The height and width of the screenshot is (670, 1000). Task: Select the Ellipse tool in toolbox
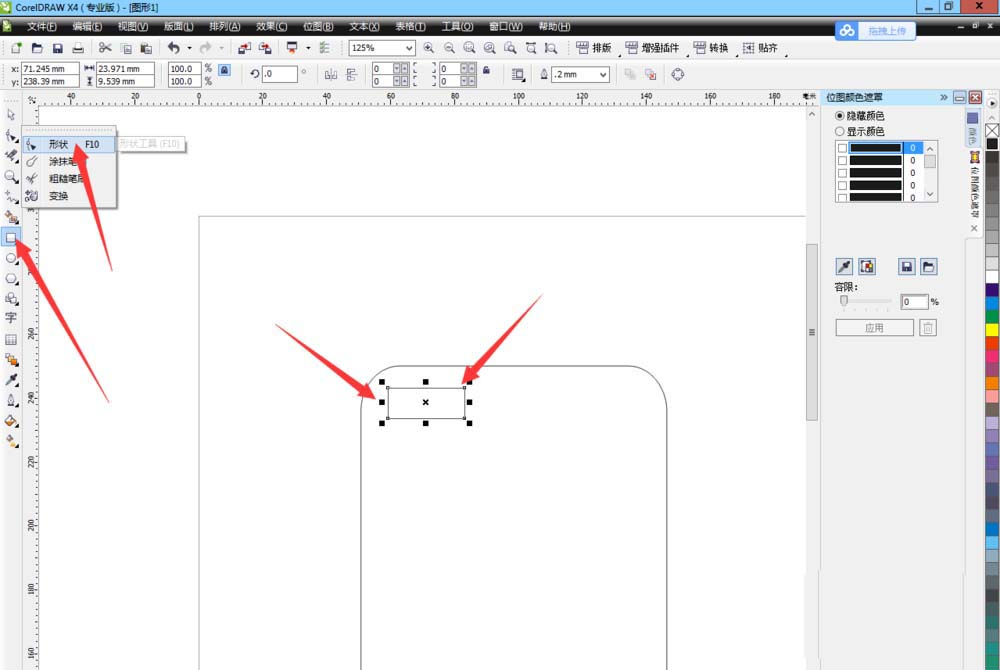pos(11,258)
